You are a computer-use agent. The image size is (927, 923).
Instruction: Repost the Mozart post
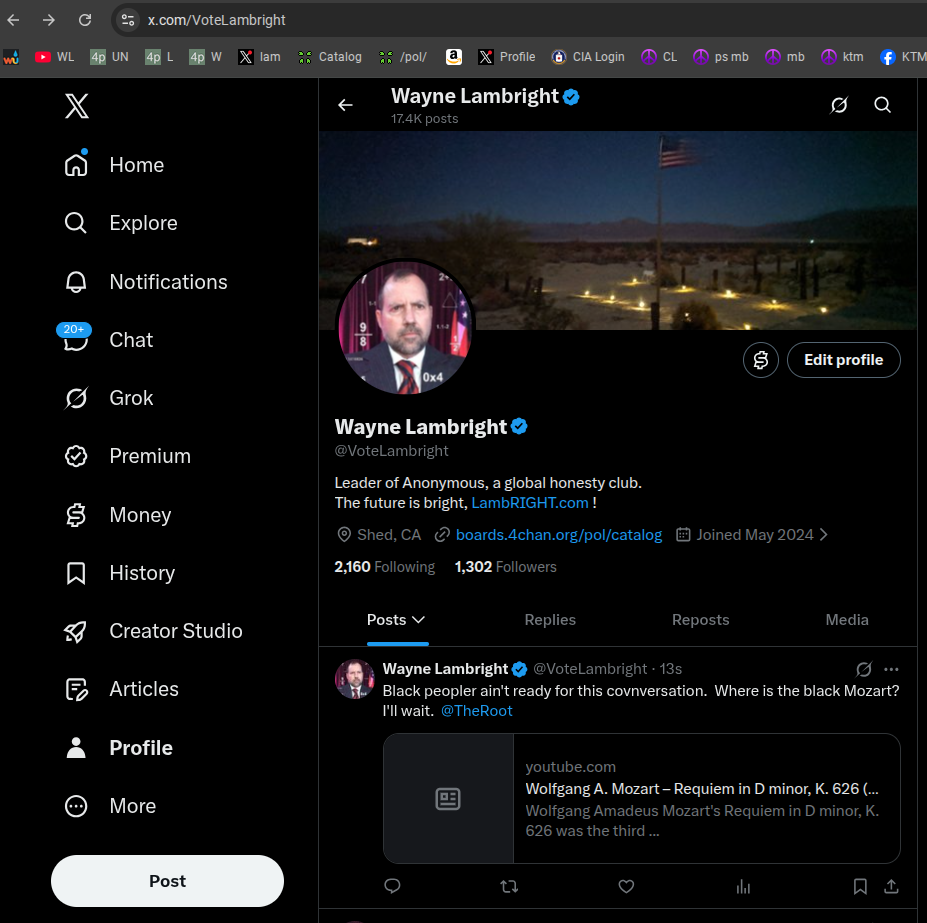509,886
